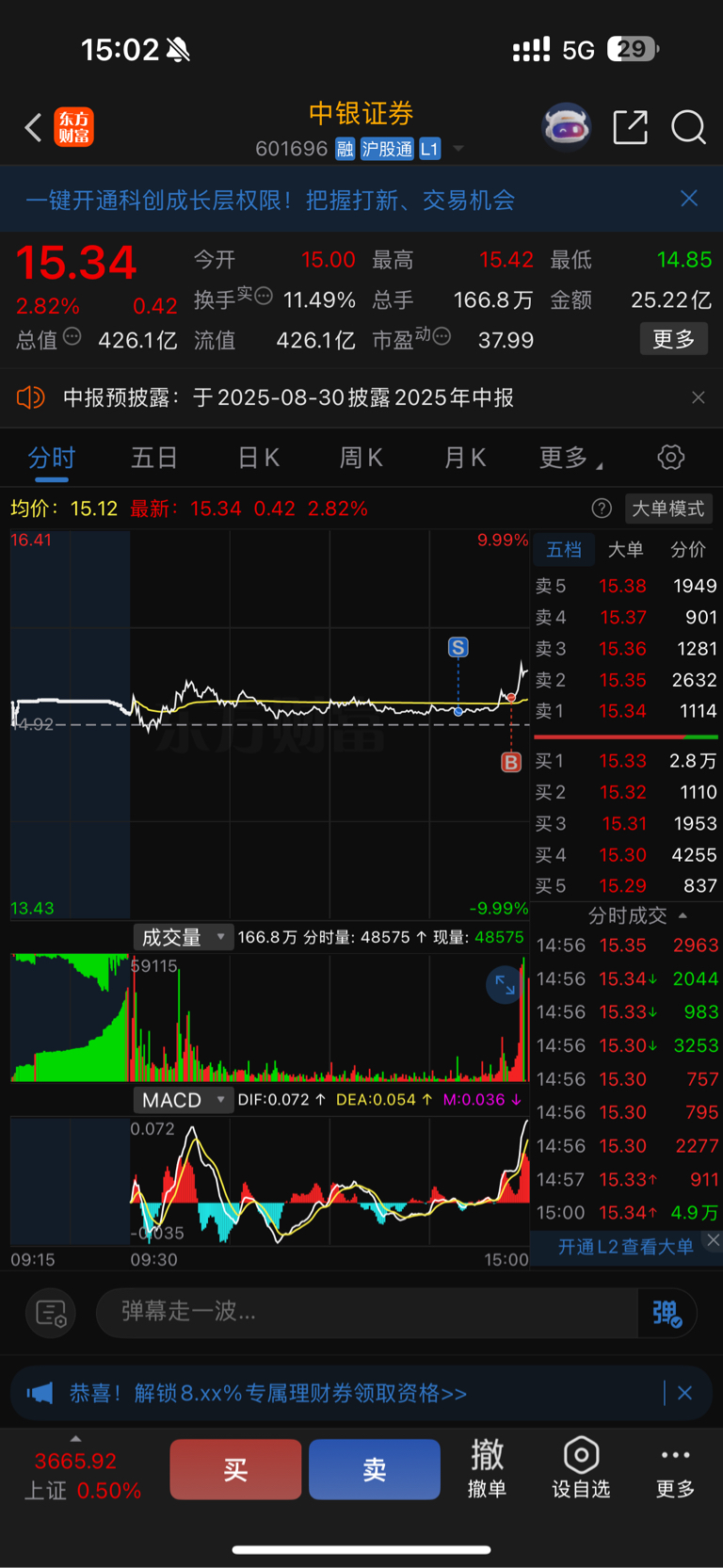The image size is (723, 1568).
Task: Tap the comment list icon
Action: (x=51, y=1313)
